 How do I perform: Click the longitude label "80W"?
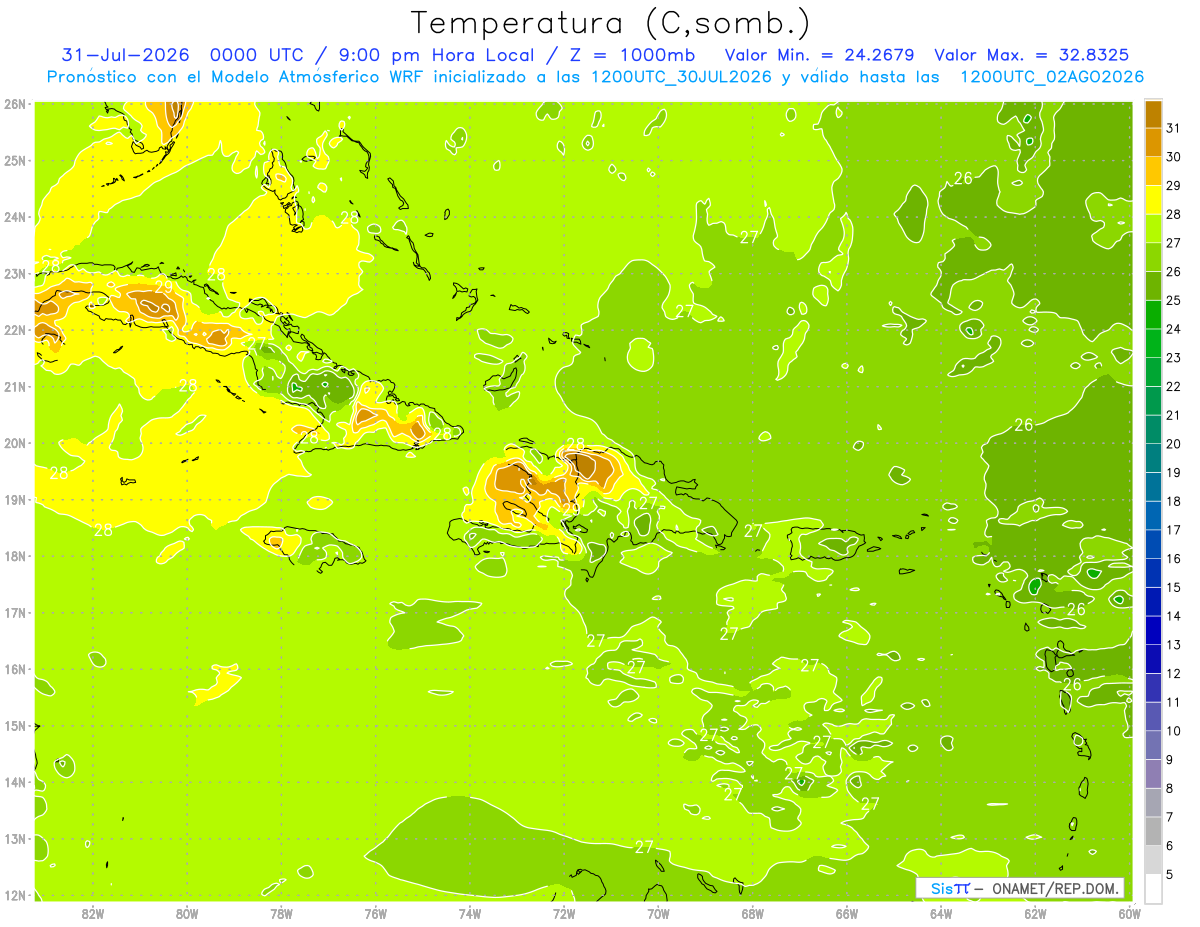pyautogui.click(x=187, y=913)
